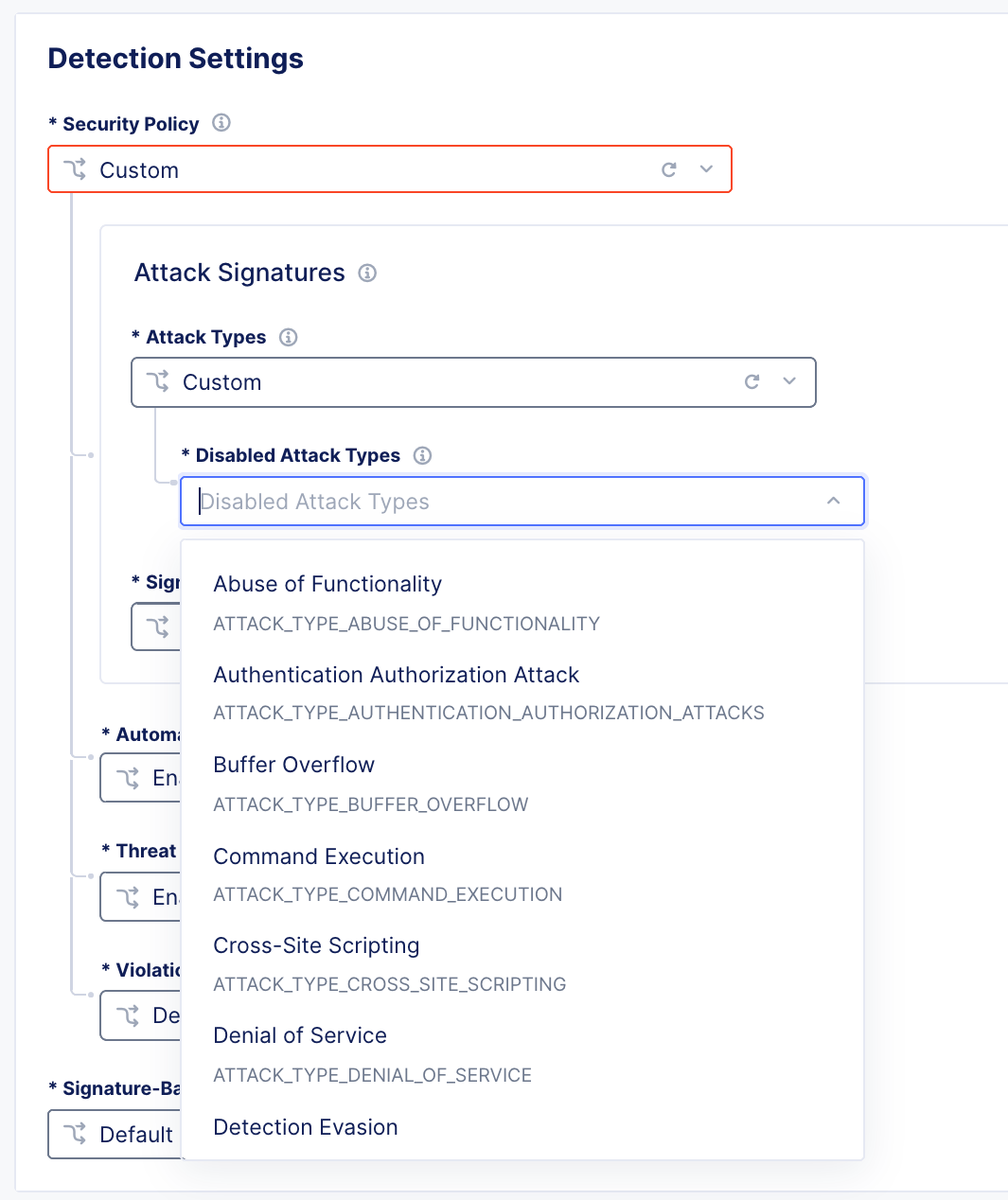Image resolution: width=1008 pixels, height=1200 pixels.
Task: Click the info icon beside Security Policy
Action: pyautogui.click(x=221, y=123)
